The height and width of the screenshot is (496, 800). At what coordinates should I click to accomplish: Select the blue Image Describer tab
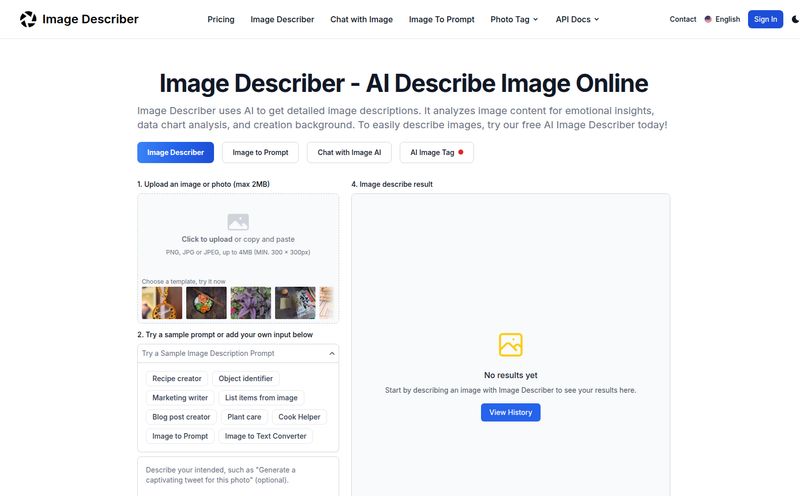pos(176,153)
